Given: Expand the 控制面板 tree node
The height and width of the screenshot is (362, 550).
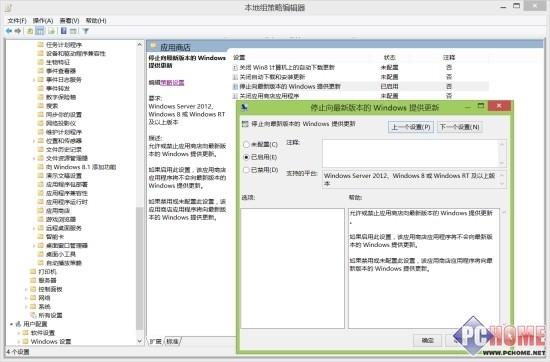Looking at the screenshot, I should coord(26,289).
